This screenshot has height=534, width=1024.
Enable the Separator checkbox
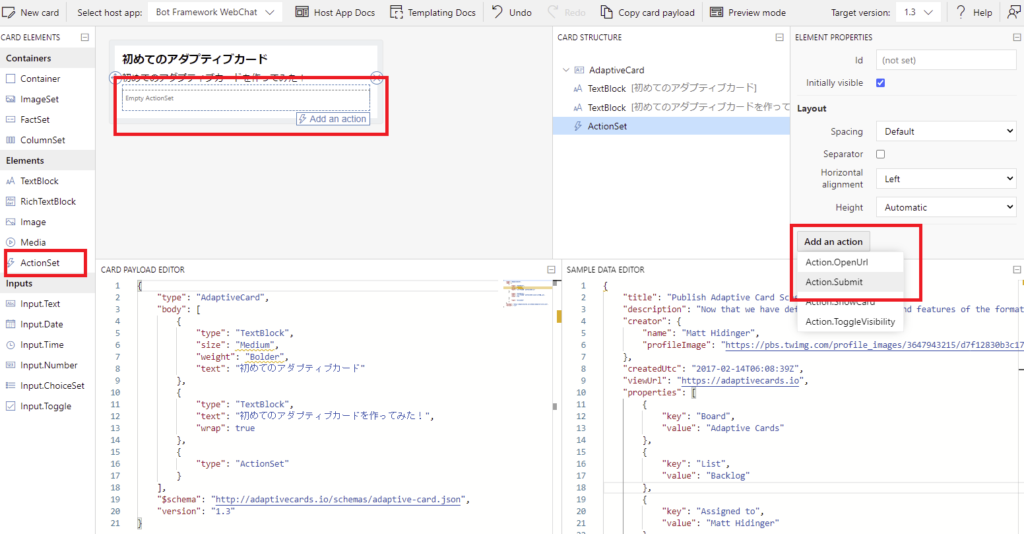click(x=880, y=154)
